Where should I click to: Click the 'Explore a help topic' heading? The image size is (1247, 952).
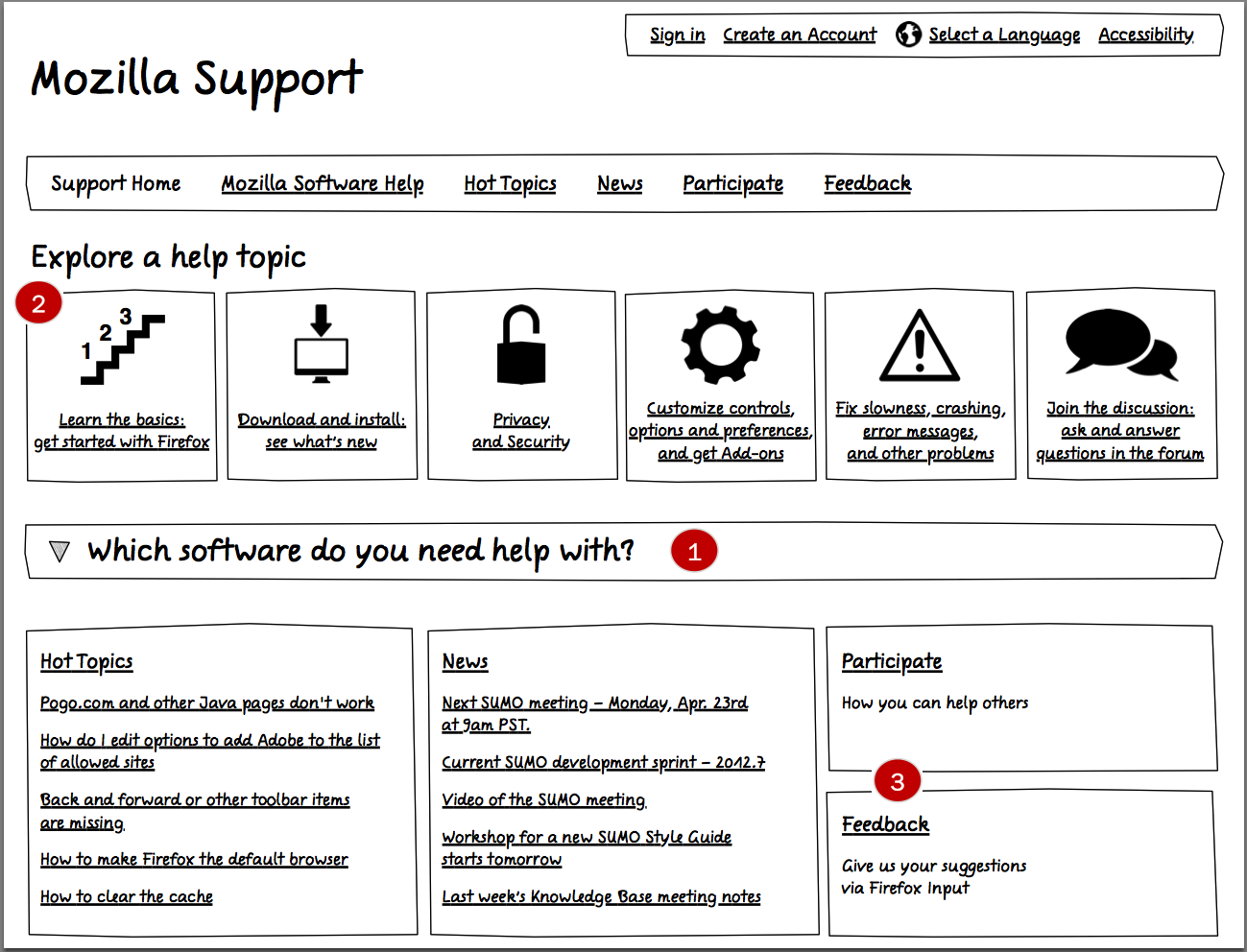169,257
